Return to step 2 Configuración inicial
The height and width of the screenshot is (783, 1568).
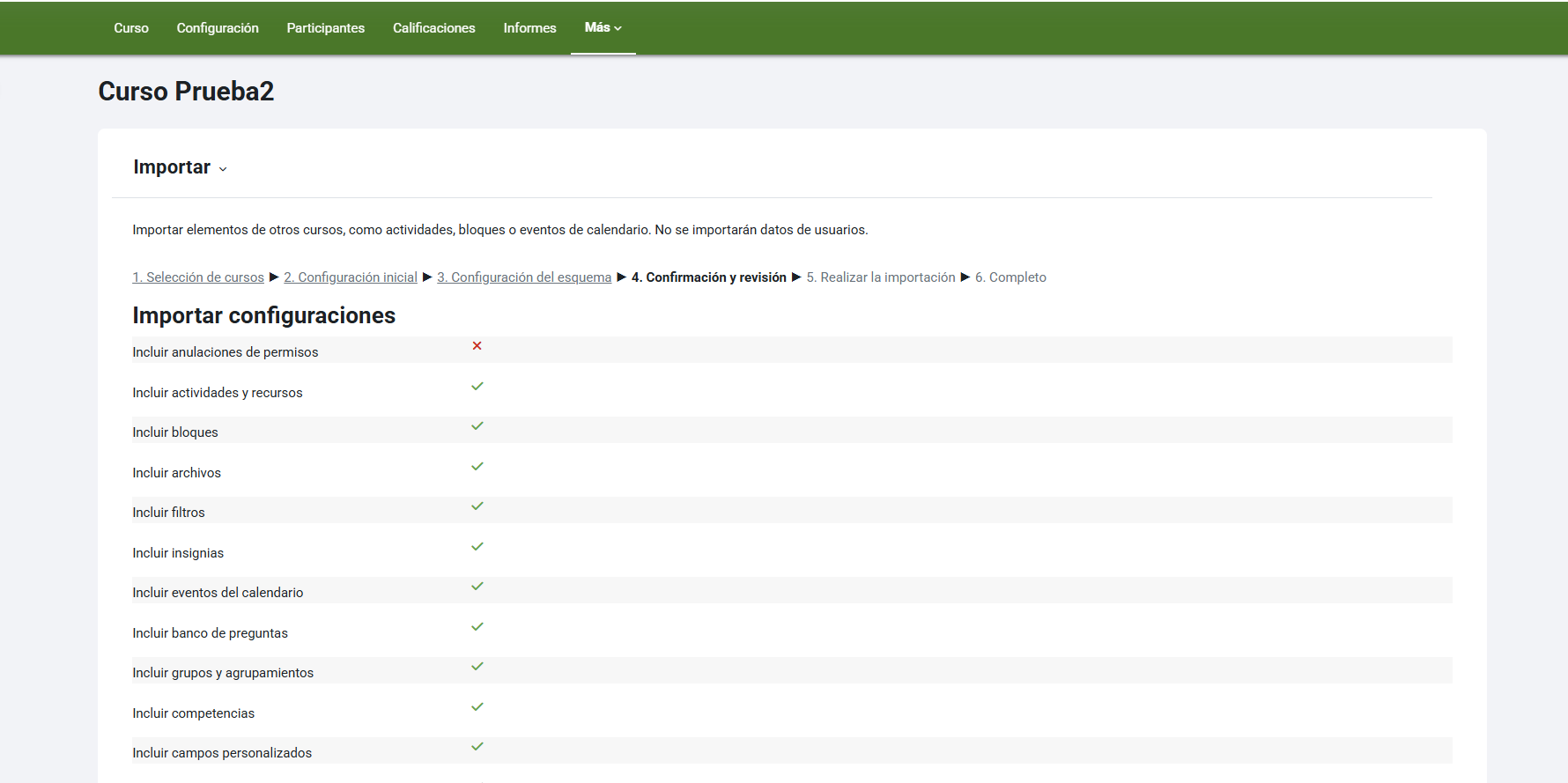click(x=350, y=277)
